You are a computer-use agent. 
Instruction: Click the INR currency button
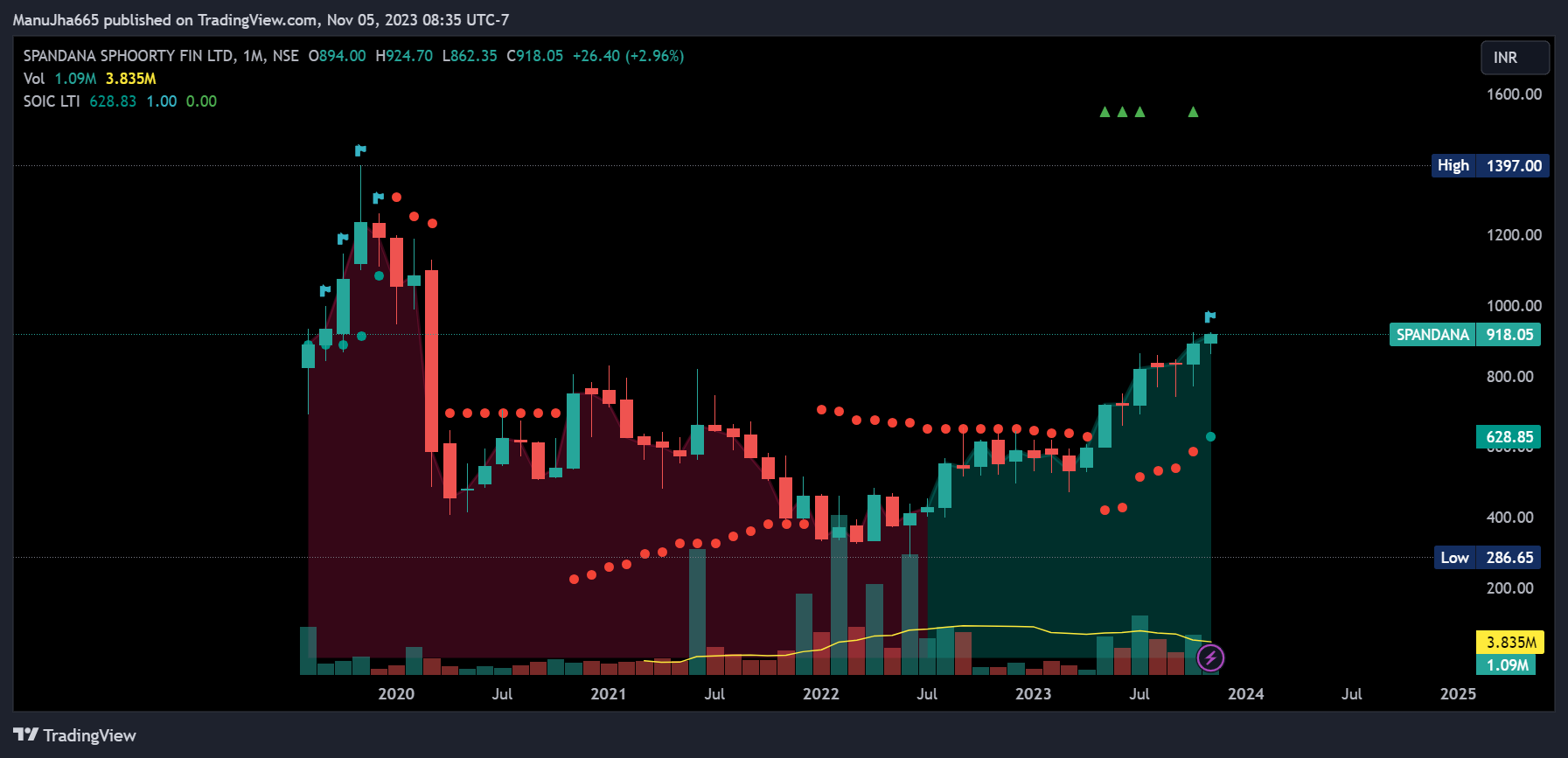click(1515, 58)
